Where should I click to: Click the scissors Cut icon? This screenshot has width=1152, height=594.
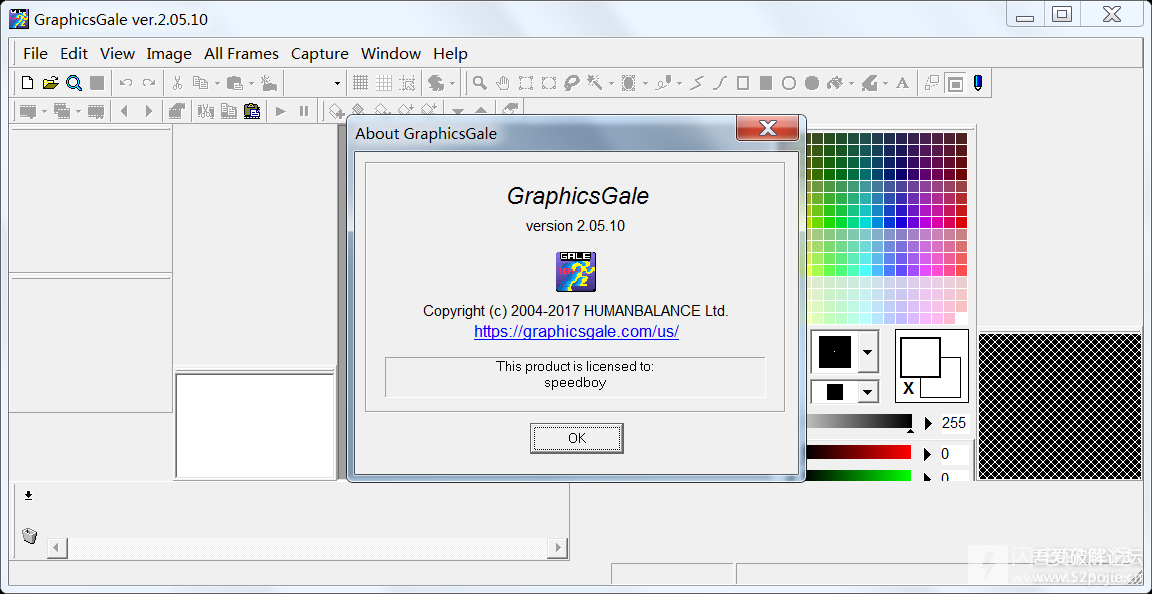(177, 83)
